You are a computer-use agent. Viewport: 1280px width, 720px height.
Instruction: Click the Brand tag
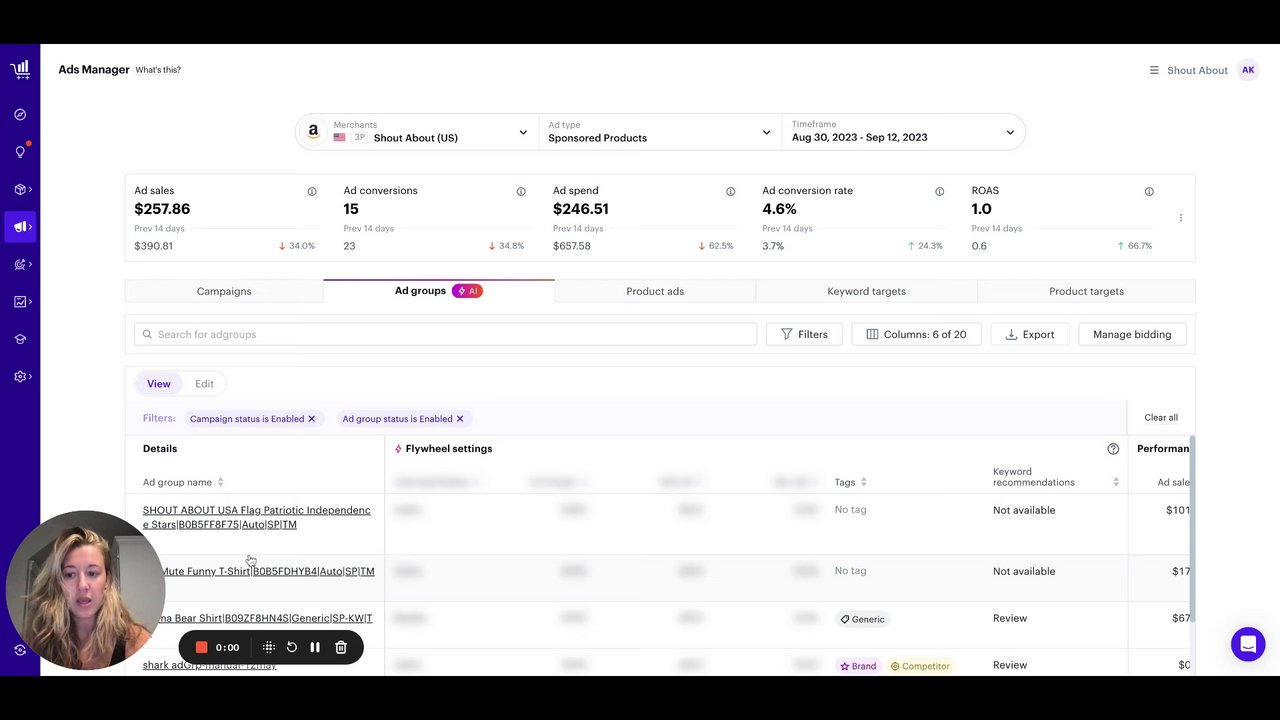[x=858, y=666]
